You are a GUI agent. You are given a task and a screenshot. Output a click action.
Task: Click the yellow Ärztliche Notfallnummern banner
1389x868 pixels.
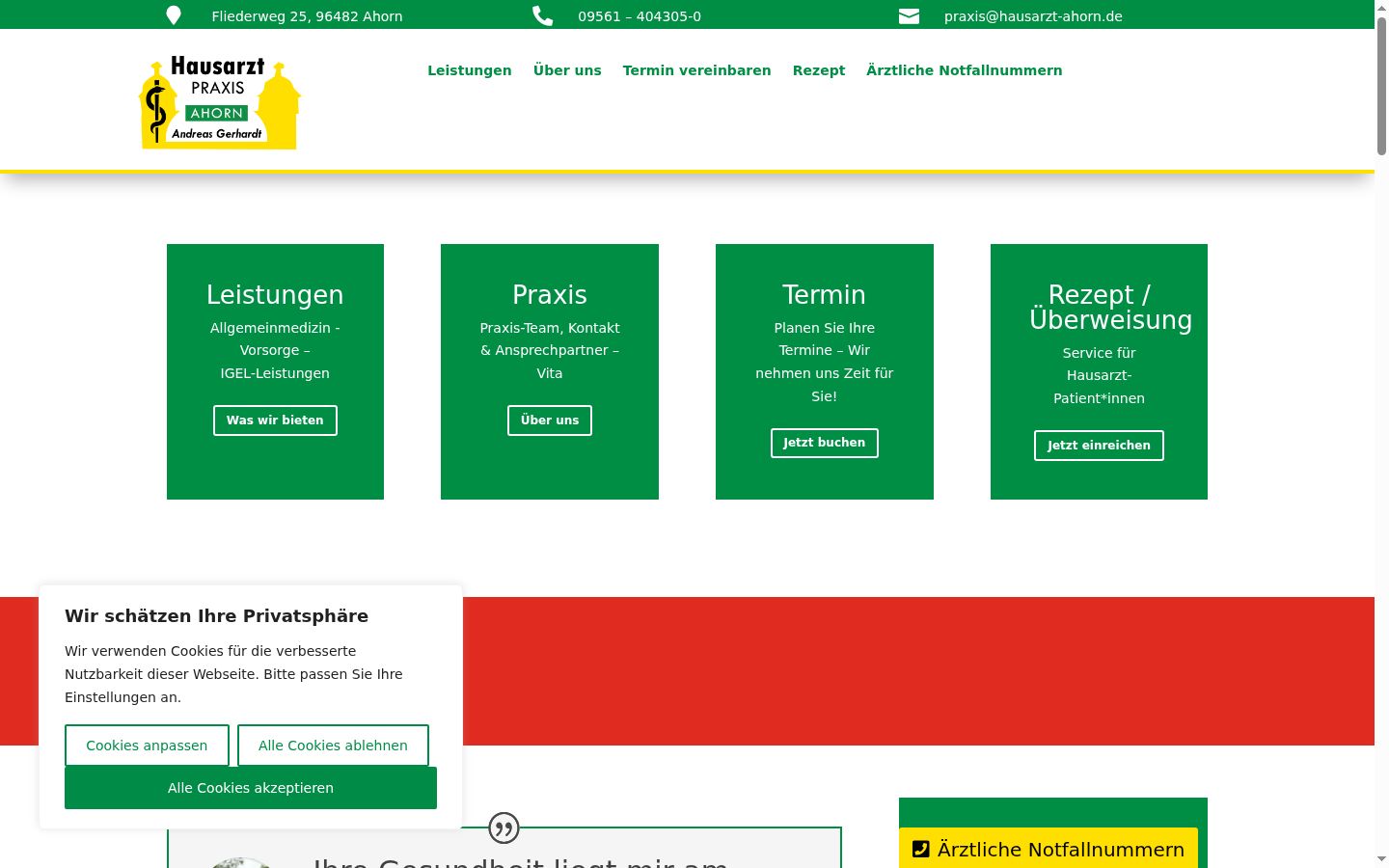1049,849
